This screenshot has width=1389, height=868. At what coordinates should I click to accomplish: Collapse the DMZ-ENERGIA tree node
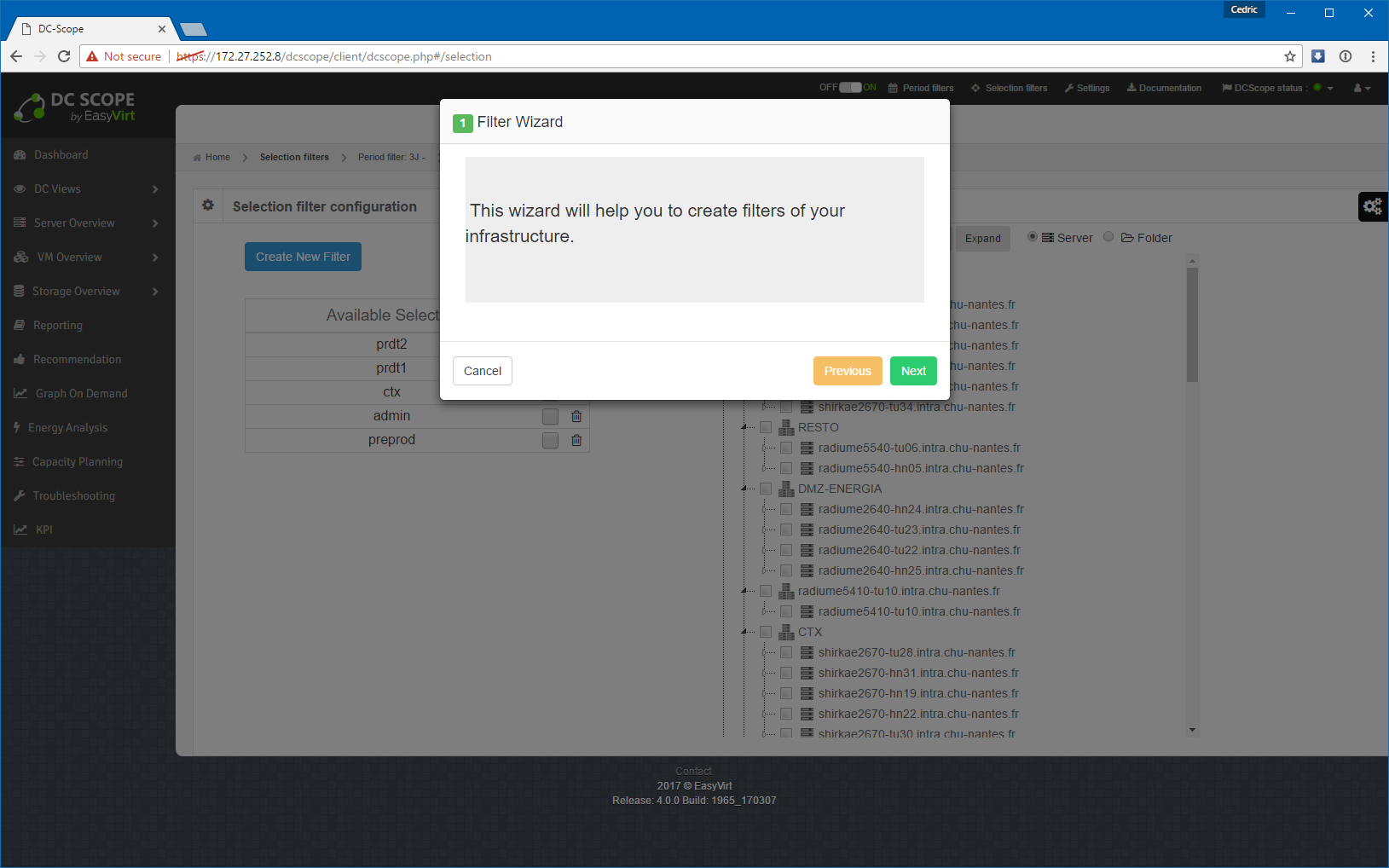point(745,489)
